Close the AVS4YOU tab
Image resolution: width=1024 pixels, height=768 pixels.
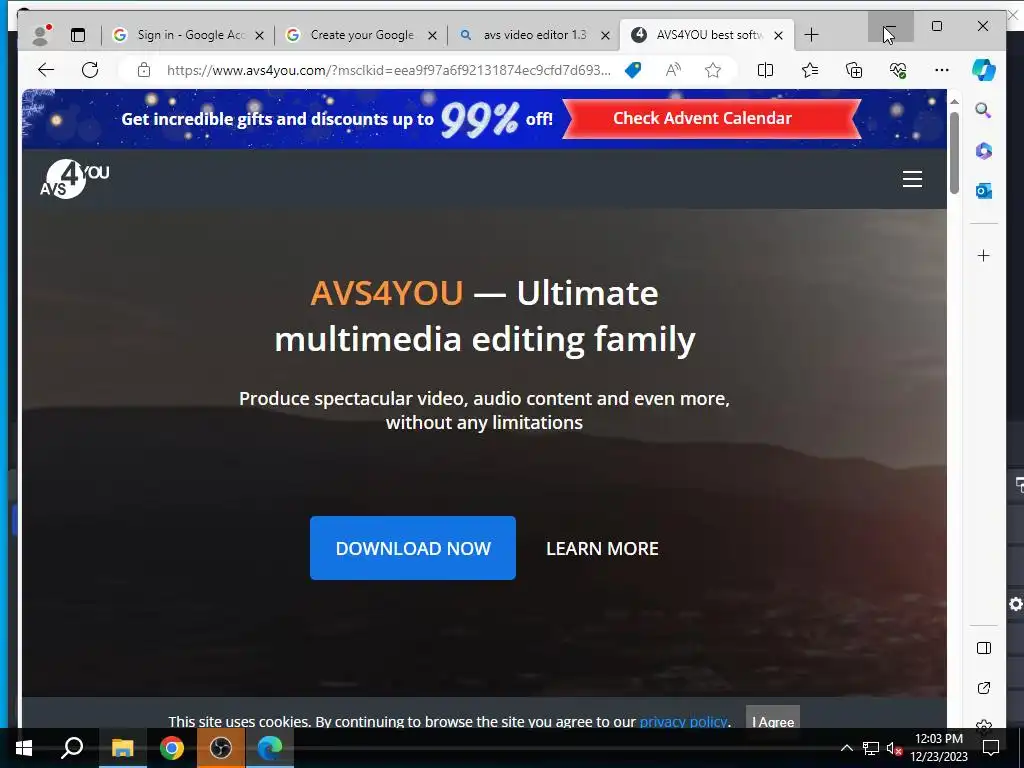click(x=778, y=35)
